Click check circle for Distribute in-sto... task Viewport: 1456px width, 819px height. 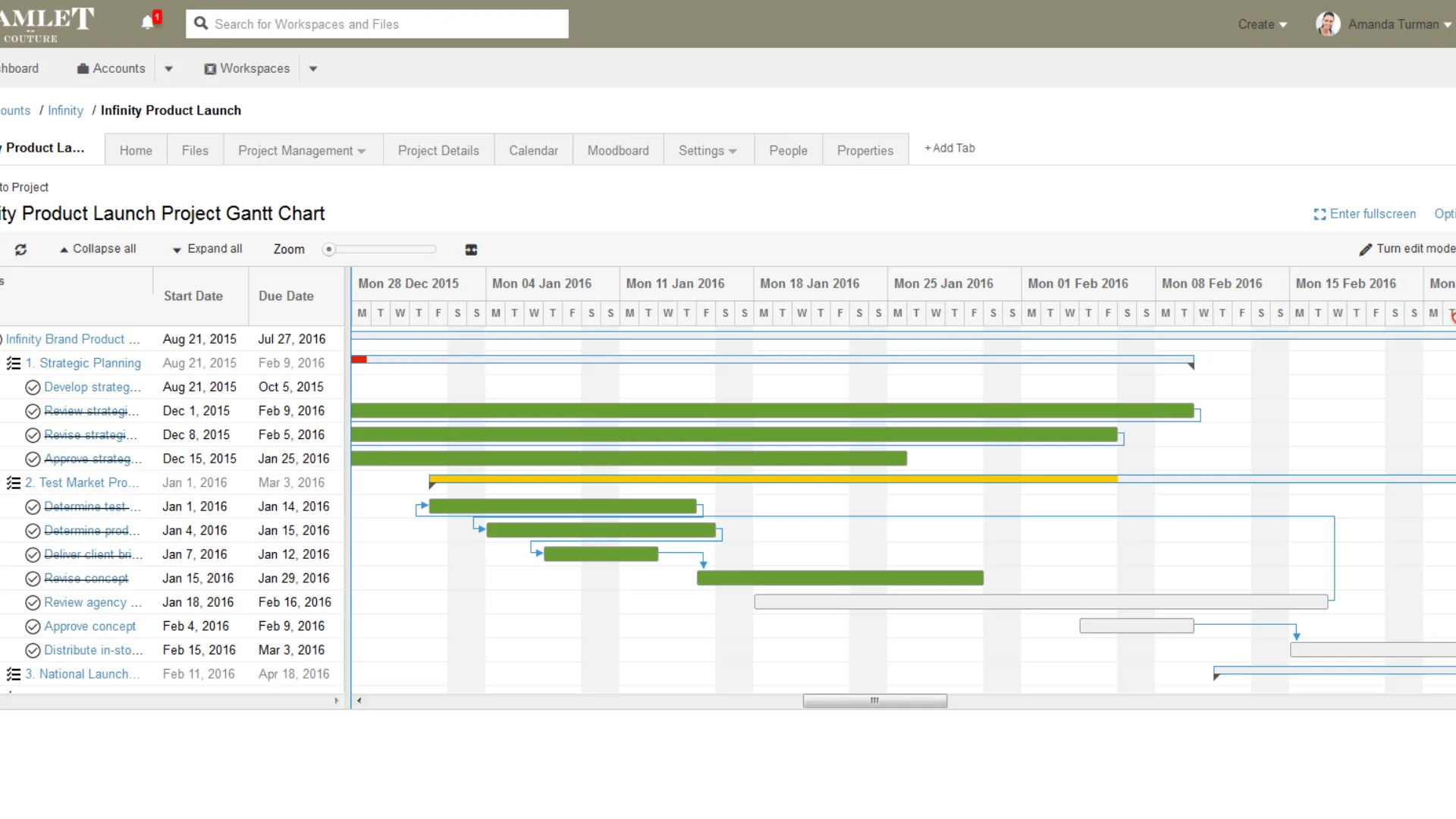[x=33, y=651]
